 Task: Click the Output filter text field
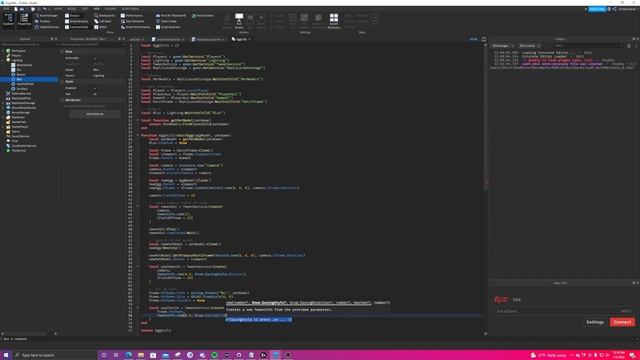tap(586, 46)
